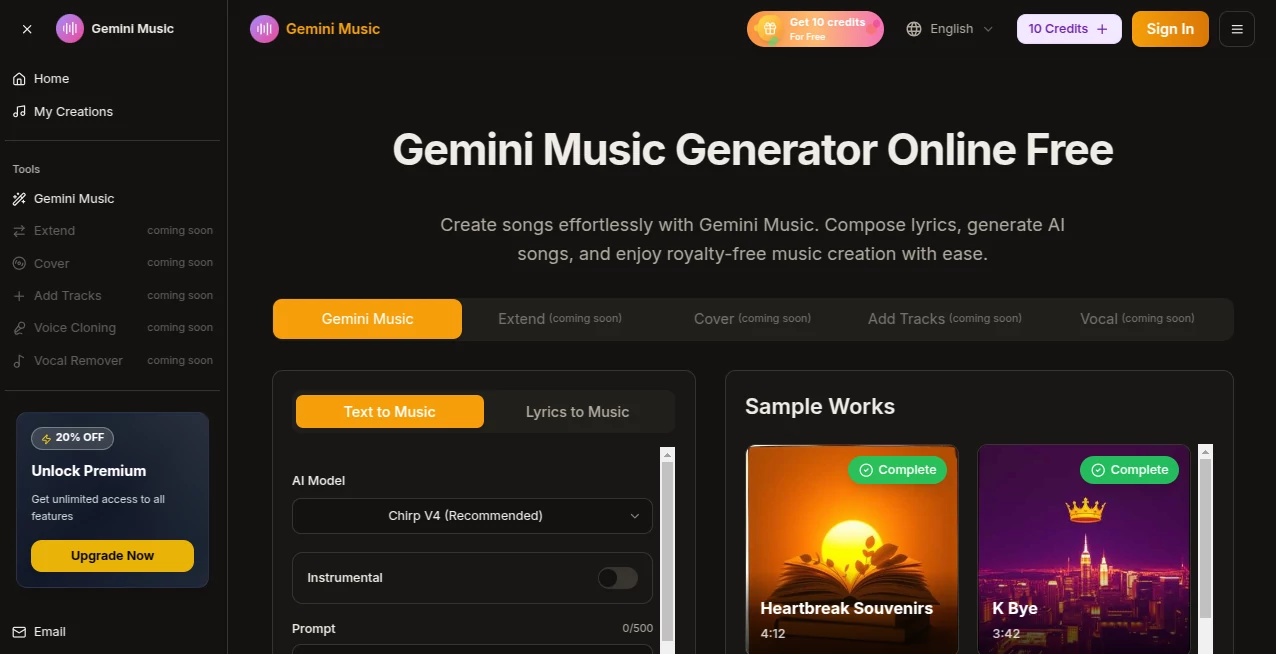This screenshot has width=1276, height=654.
Task: Open the Vocal Remover tool icon
Action: pyautogui.click(x=19, y=360)
